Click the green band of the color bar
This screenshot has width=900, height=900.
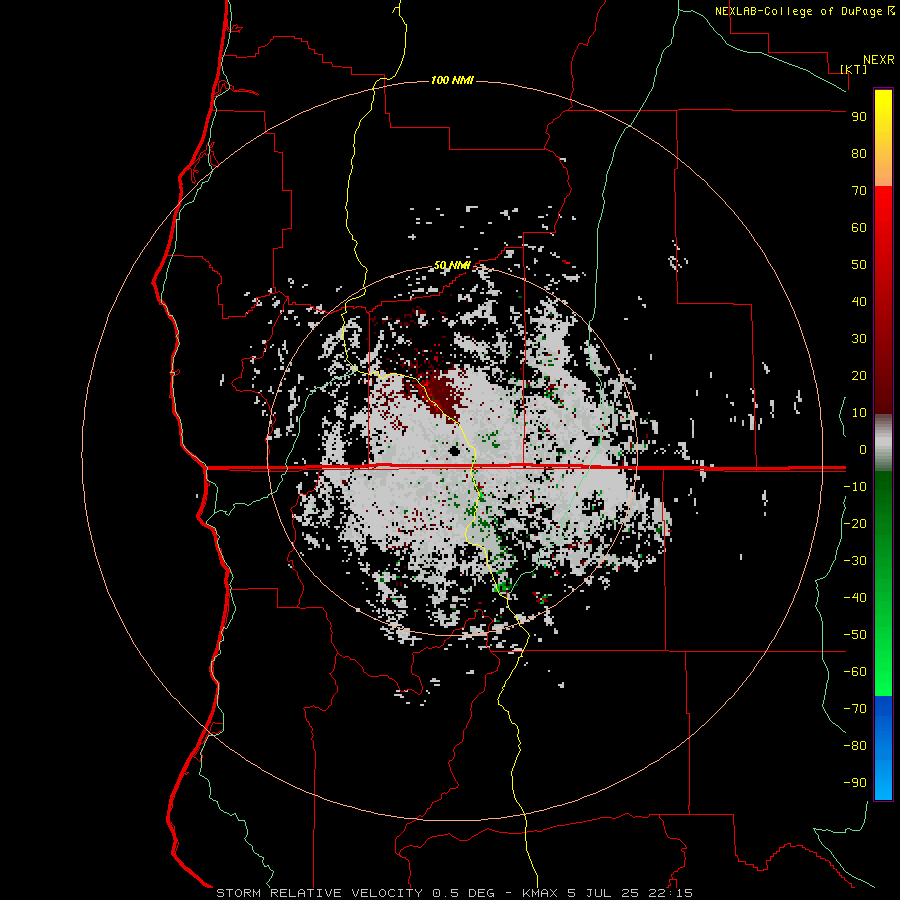tap(883, 583)
